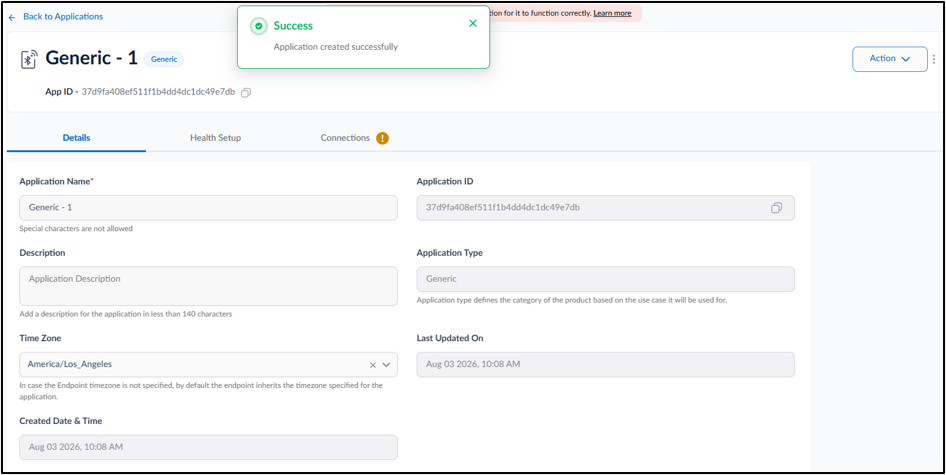Click the 'Application Name' field label
The image size is (946, 475).
point(56,181)
